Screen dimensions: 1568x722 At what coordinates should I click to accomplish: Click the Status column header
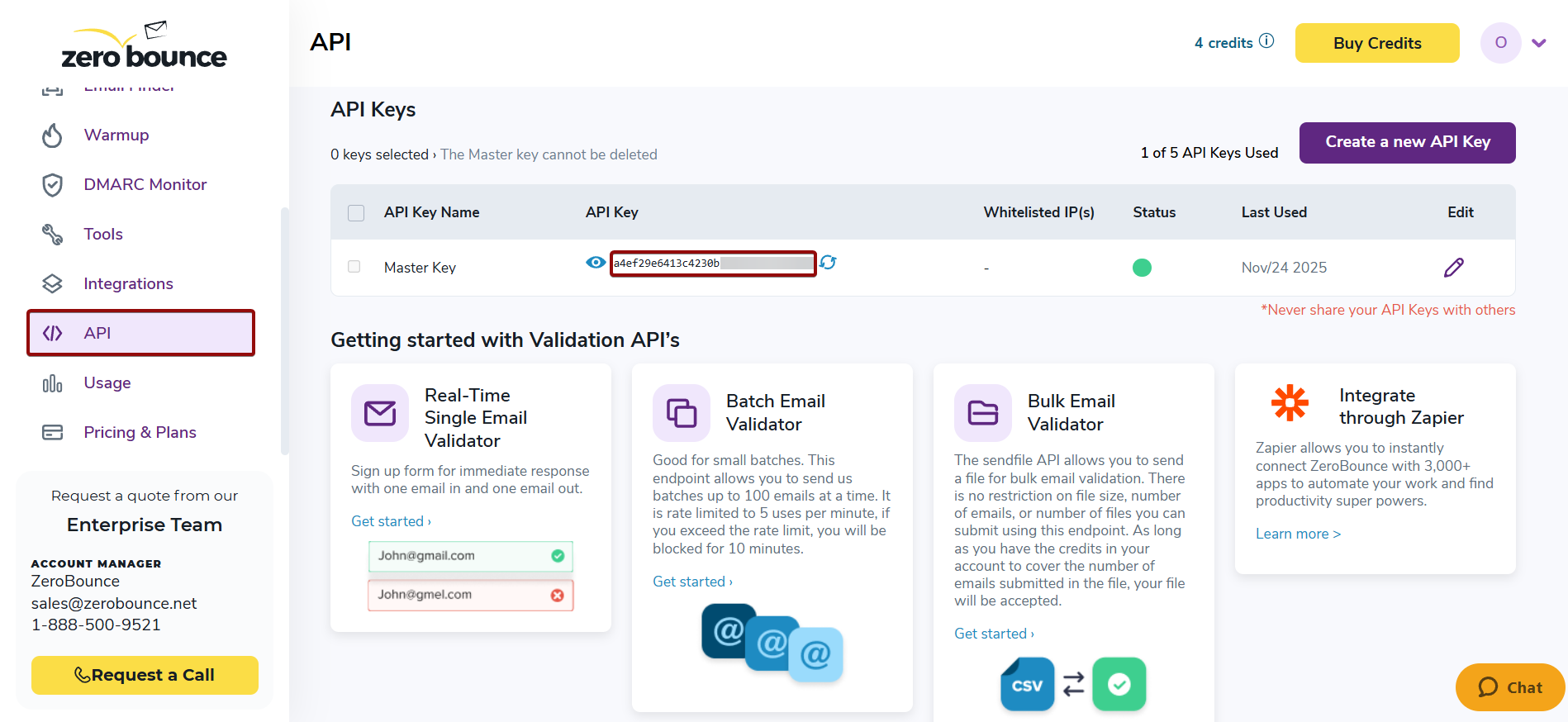pyautogui.click(x=1154, y=212)
